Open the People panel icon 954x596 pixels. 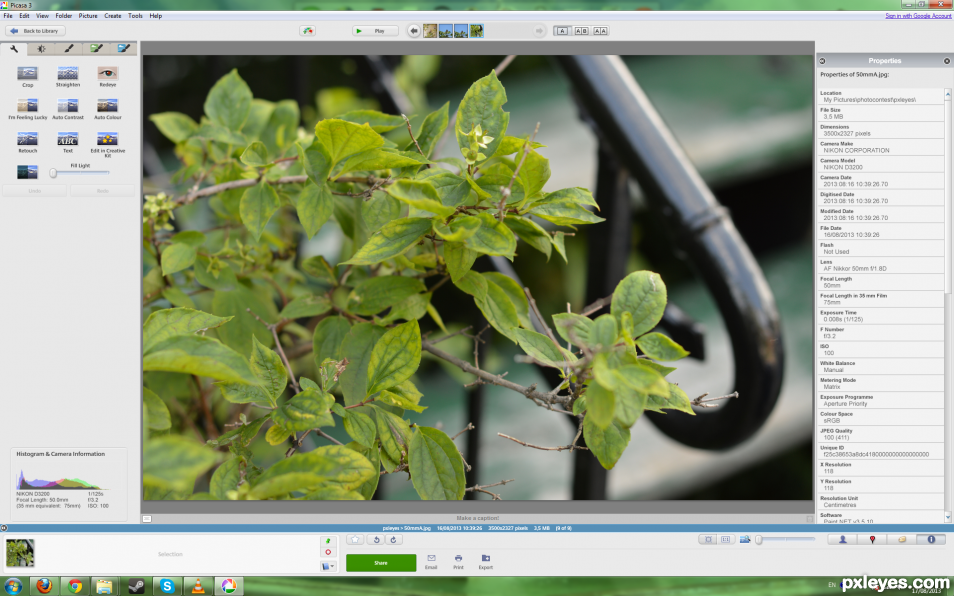tap(843, 539)
